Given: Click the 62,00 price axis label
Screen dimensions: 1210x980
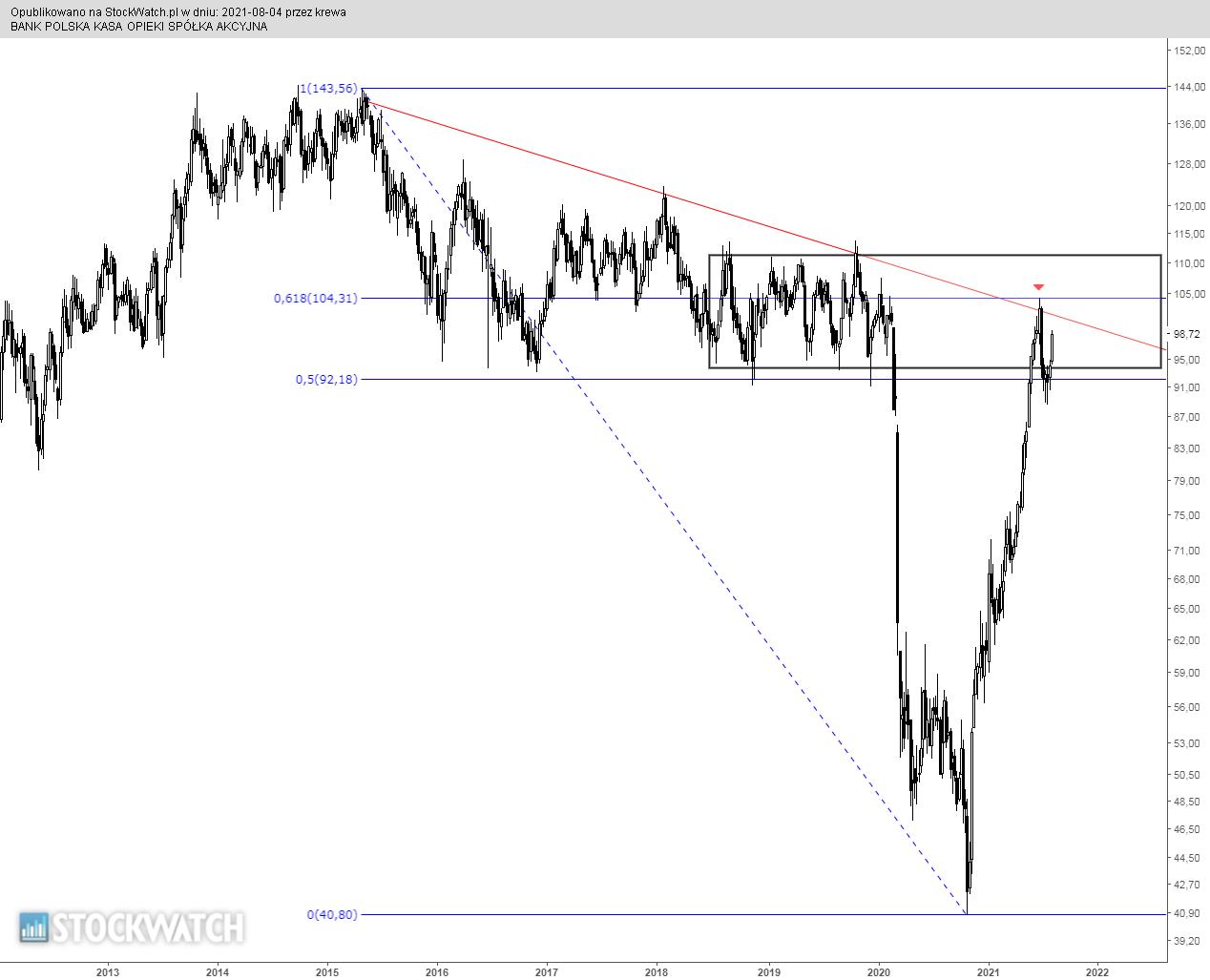Looking at the screenshot, I should (1188, 640).
